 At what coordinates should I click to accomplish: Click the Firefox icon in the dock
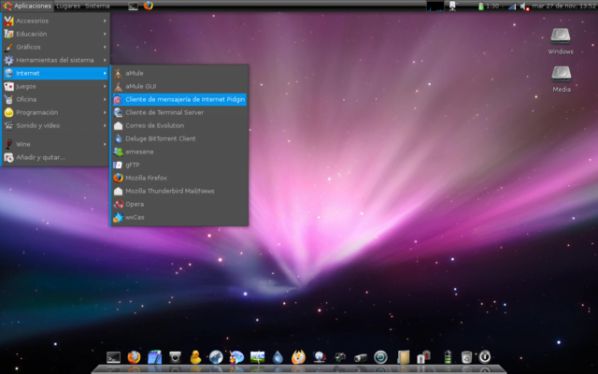click(x=134, y=357)
